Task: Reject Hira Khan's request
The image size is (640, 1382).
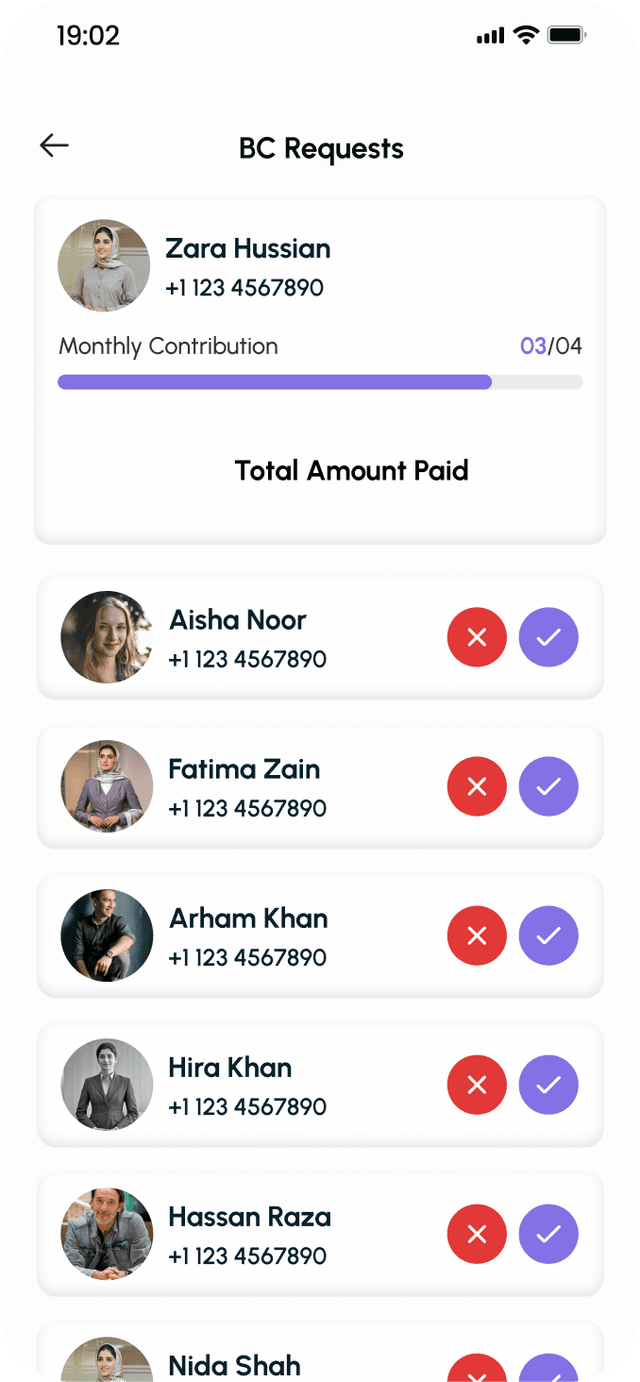Action: pos(477,1085)
